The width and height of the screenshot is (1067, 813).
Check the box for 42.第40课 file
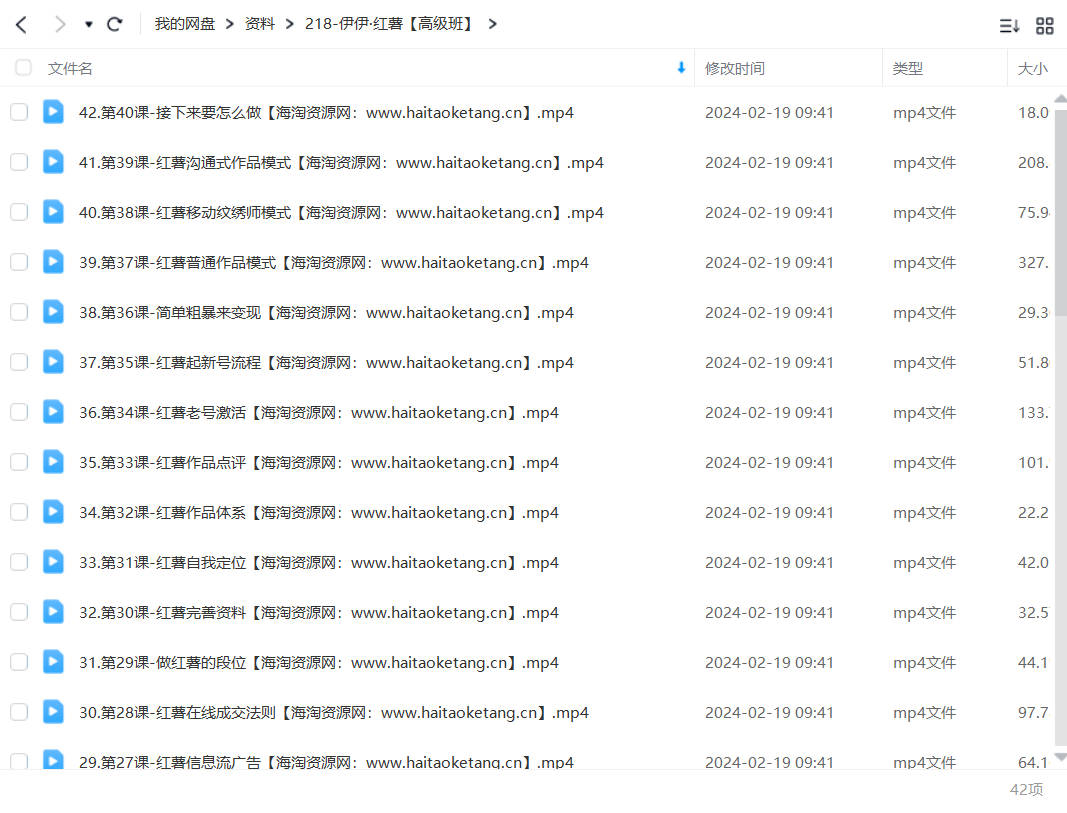click(x=19, y=112)
